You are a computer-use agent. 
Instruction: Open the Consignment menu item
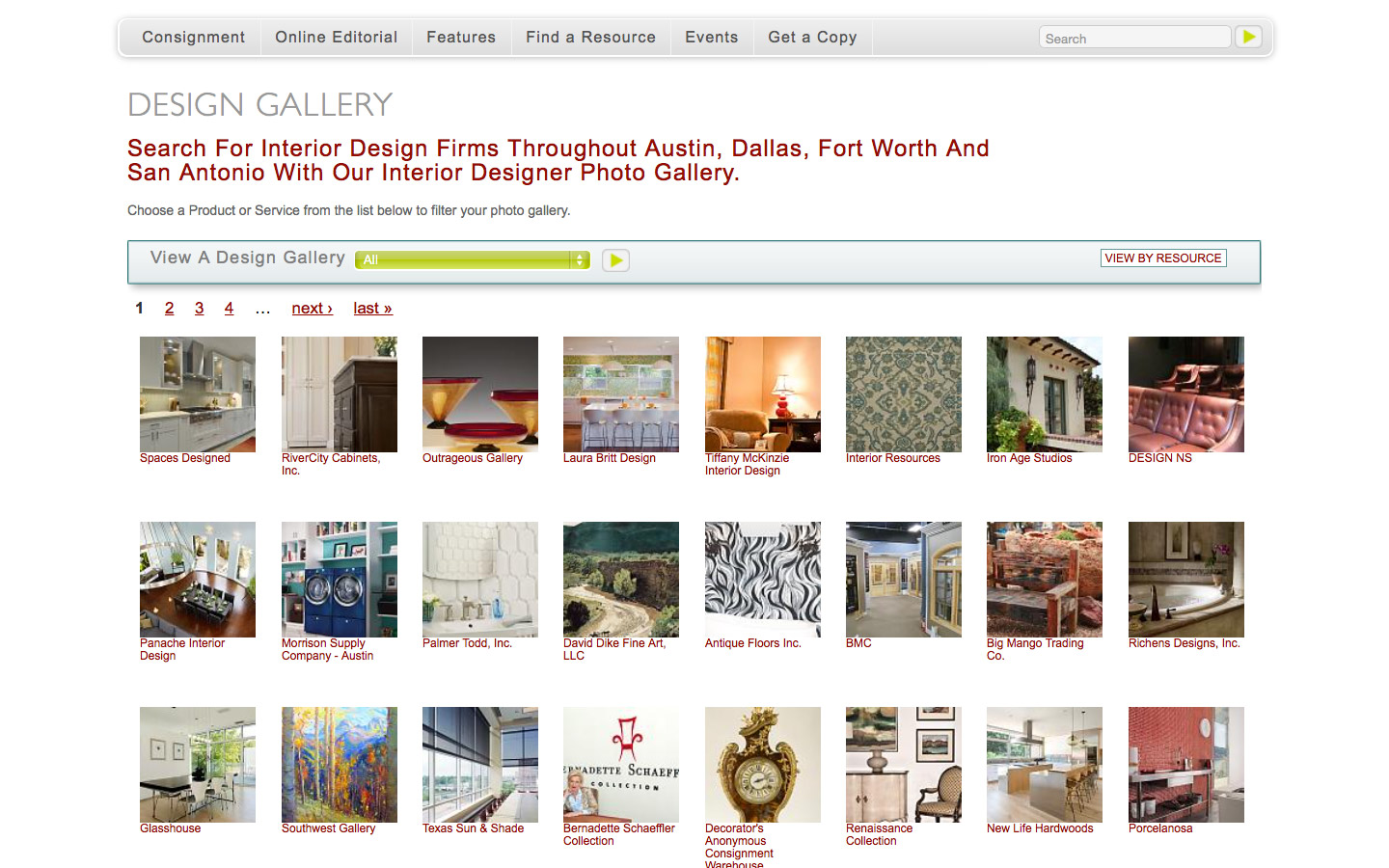[193, 38]
